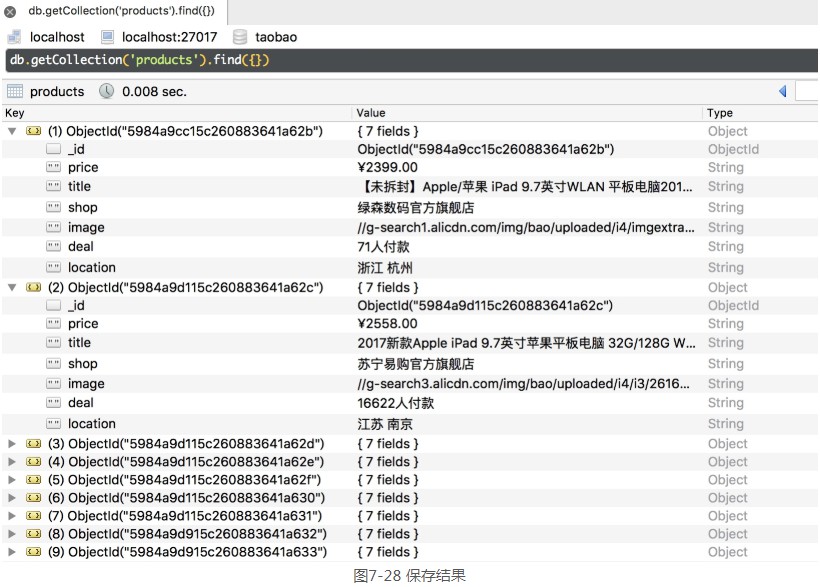The image size is (820, 587).
Task: Expand document (5) ObjectId ending a62f
Action: [12, 480]
